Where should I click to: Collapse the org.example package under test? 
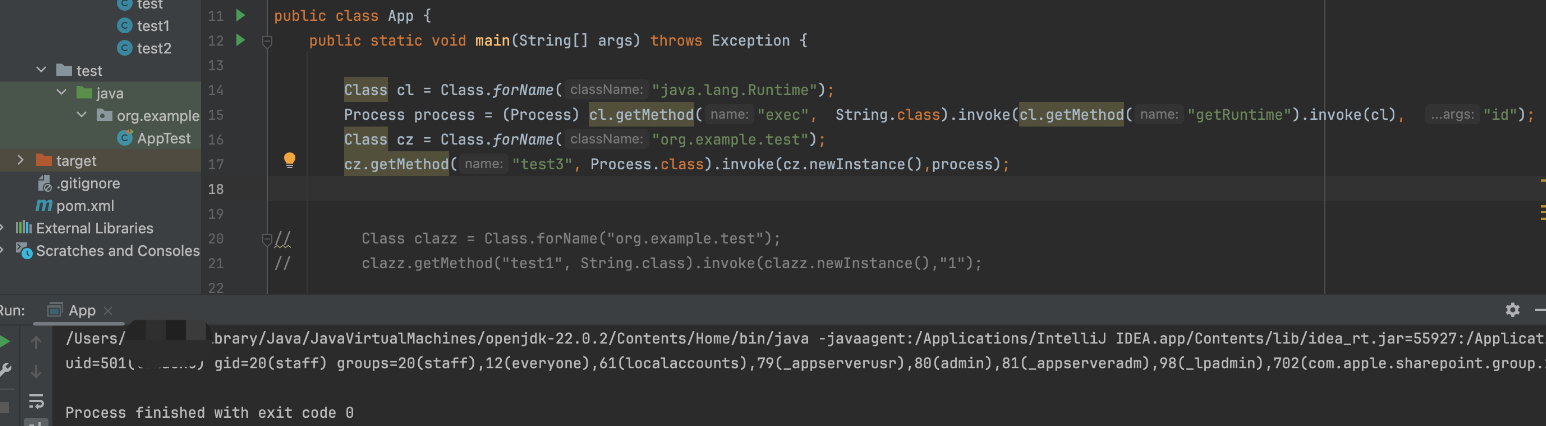82,116
